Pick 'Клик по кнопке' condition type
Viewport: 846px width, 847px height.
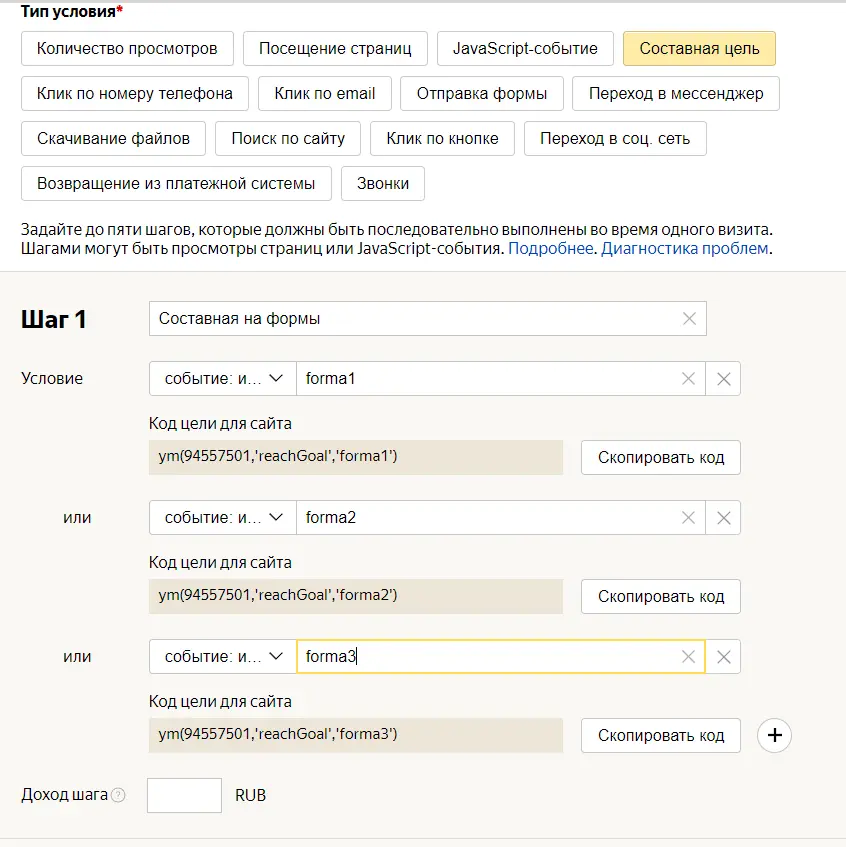(x=442, y=138)
